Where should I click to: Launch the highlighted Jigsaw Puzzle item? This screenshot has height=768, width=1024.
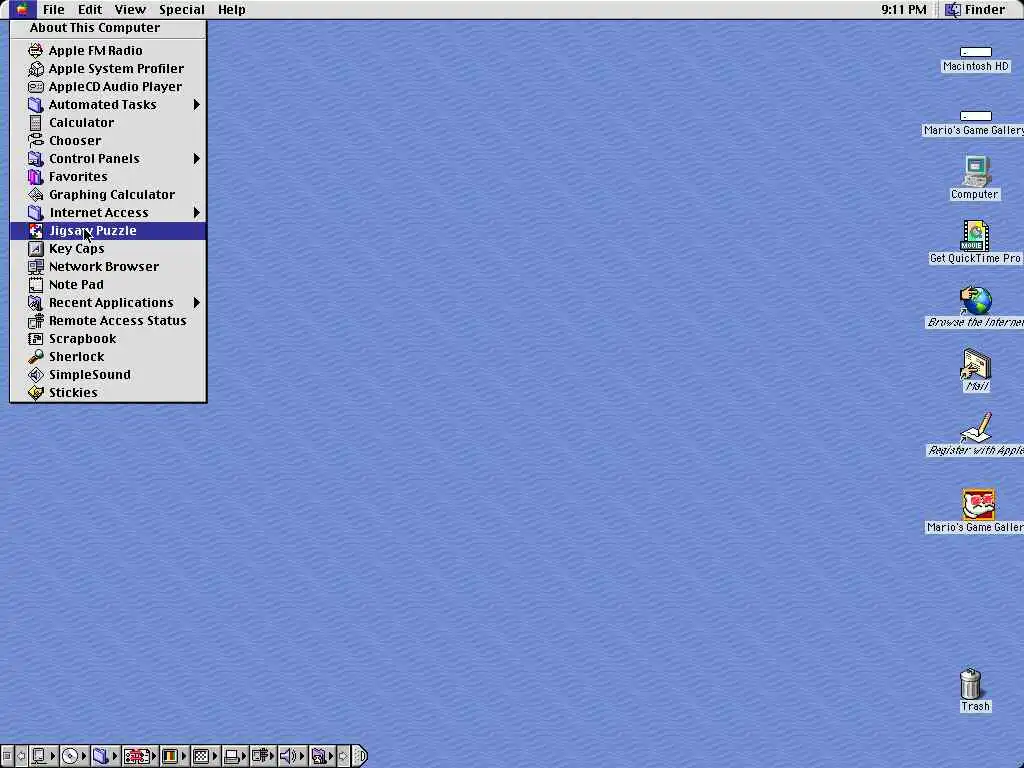pyautogui.click(x=108, y=231)
